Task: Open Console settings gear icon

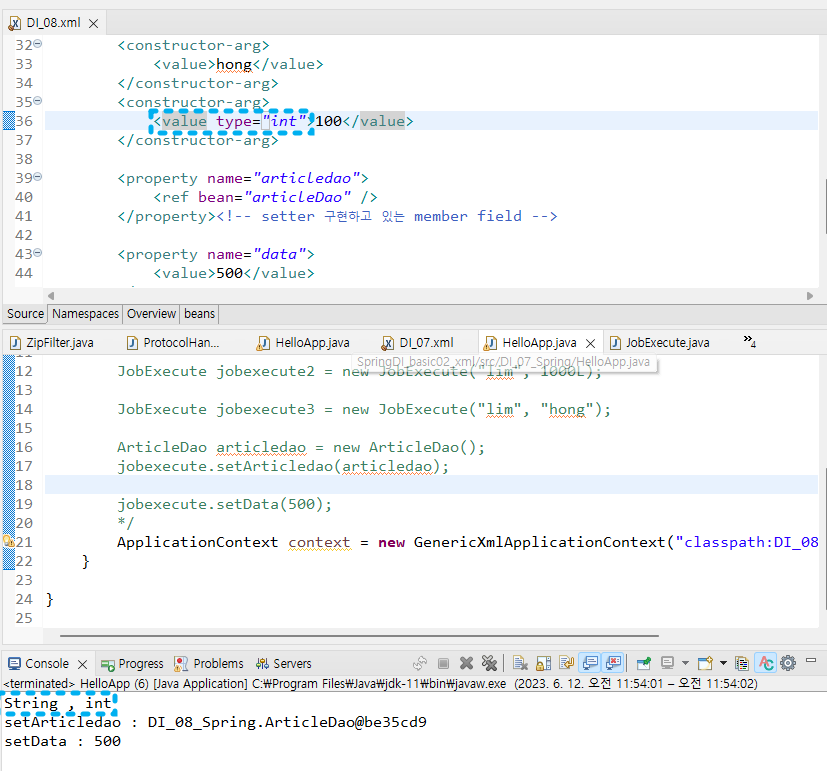Action: point(788,663)
